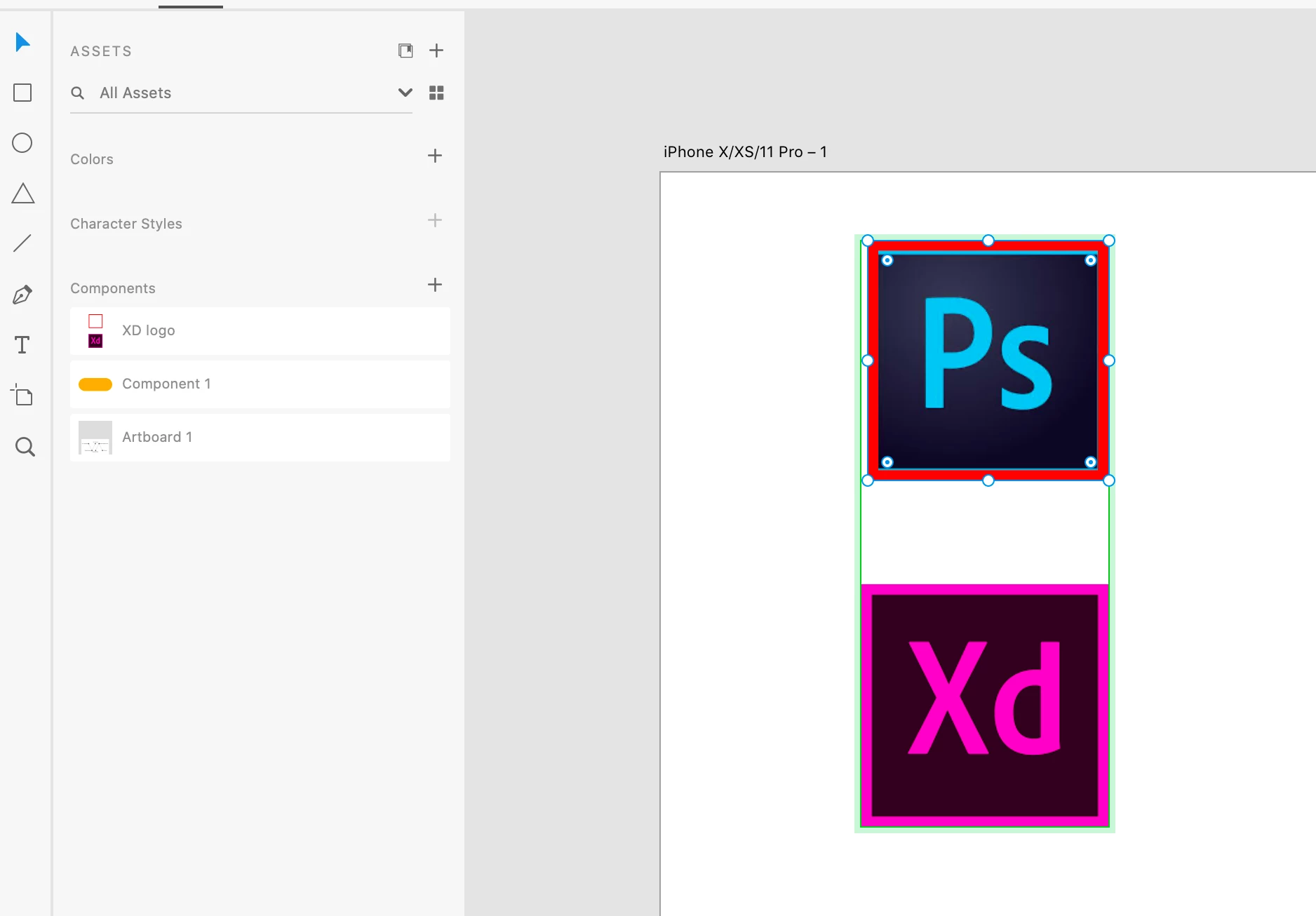Grab the bottom-right selection handle

click(1109, 480)
